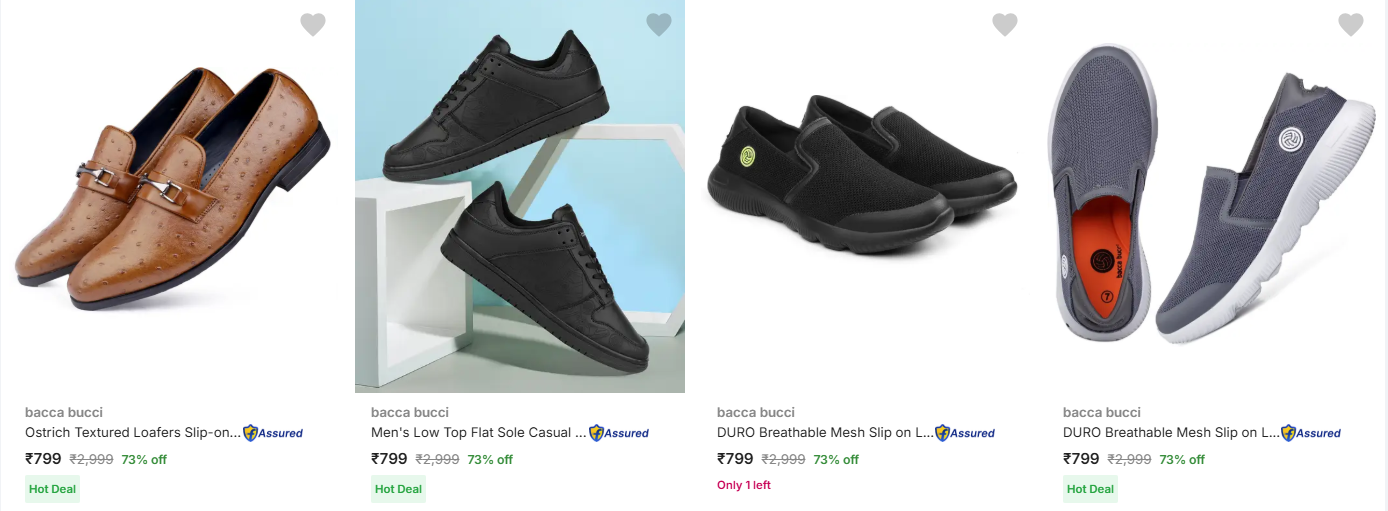Click bacca bucci brand above Men's Low Top
Viewport: 1388px width, 511px height.
410,412
